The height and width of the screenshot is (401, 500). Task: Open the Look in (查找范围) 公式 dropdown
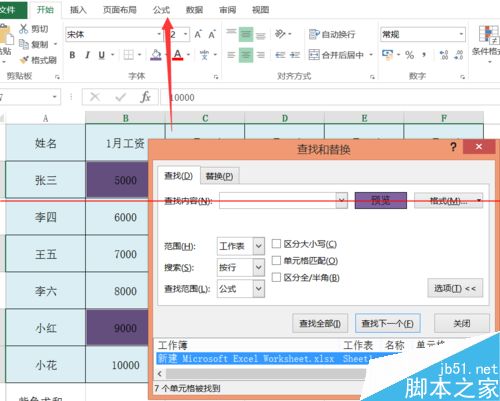259,289
